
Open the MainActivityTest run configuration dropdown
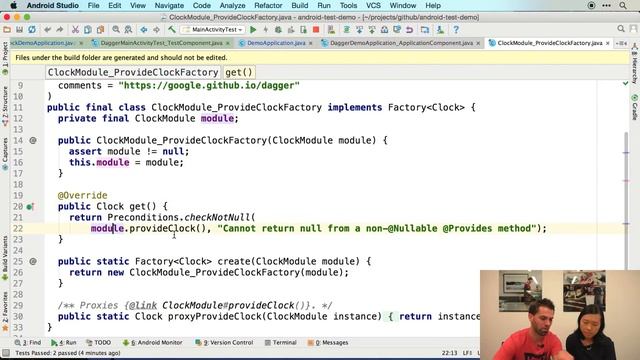coord(213,29)
